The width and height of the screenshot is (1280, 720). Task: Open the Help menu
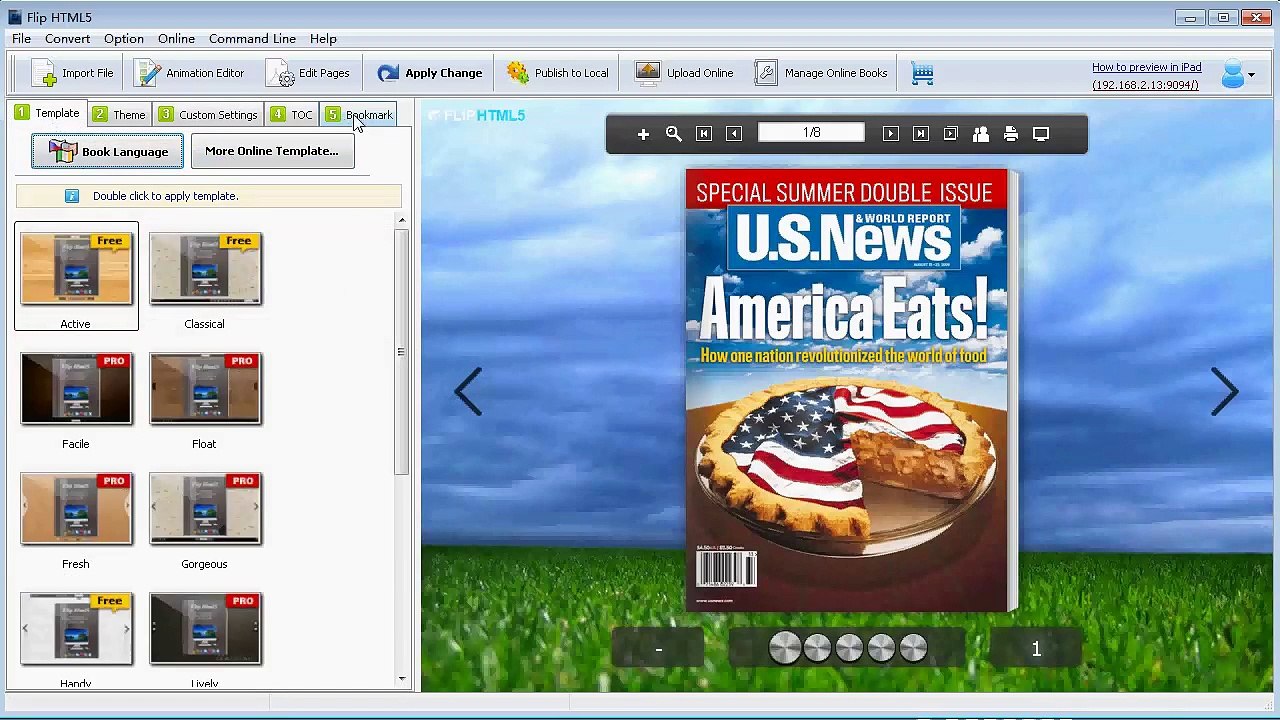(323, 38)
